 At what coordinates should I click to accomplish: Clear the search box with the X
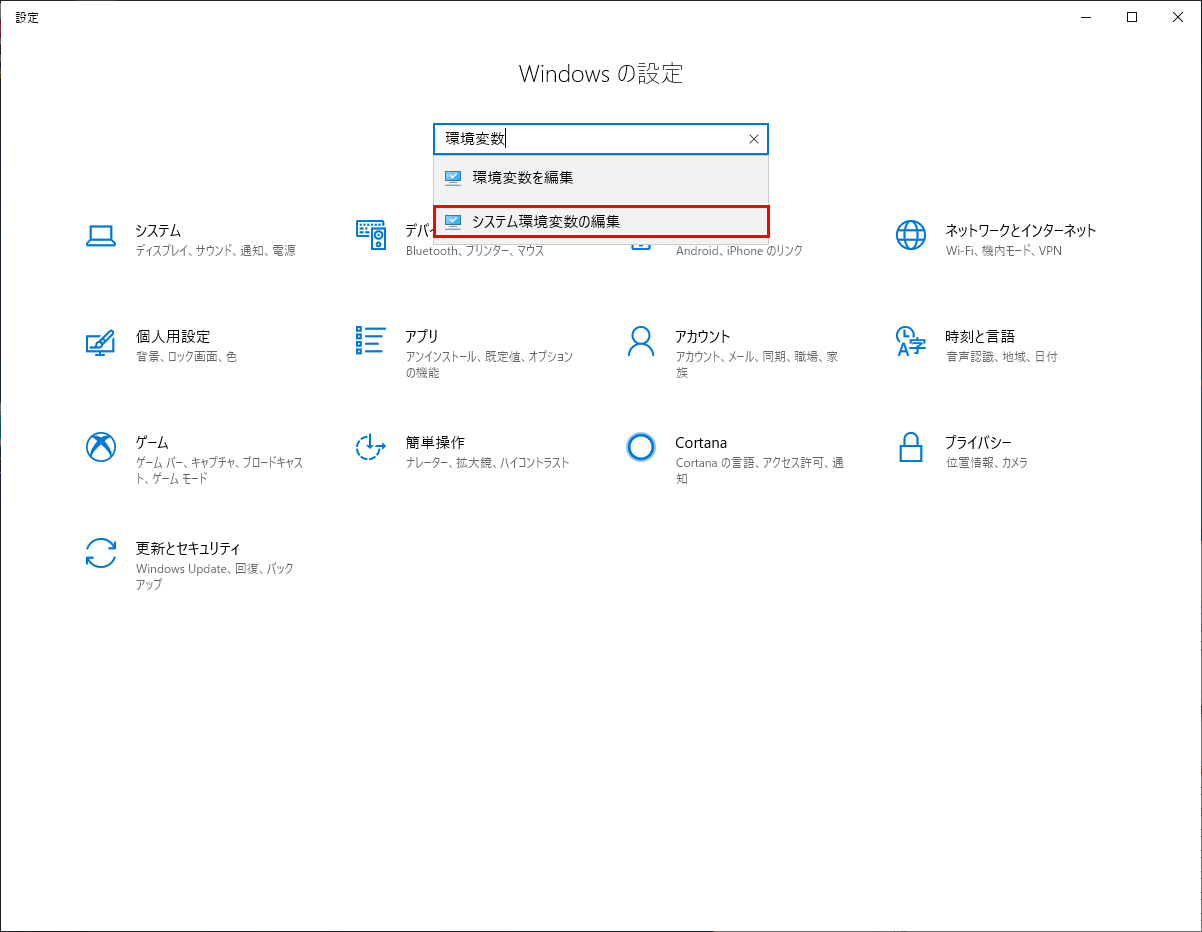[754, 139]
